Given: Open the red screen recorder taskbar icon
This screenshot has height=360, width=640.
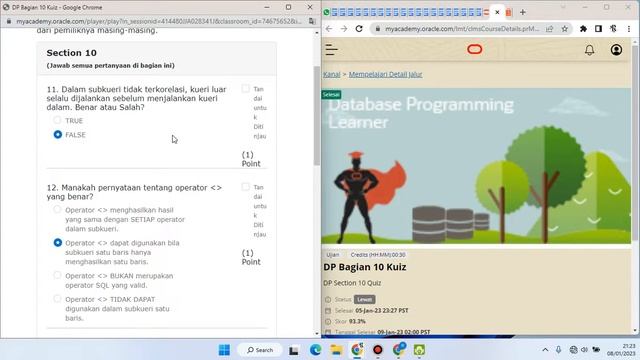Looking at the screenshot, I should point(378,350).
